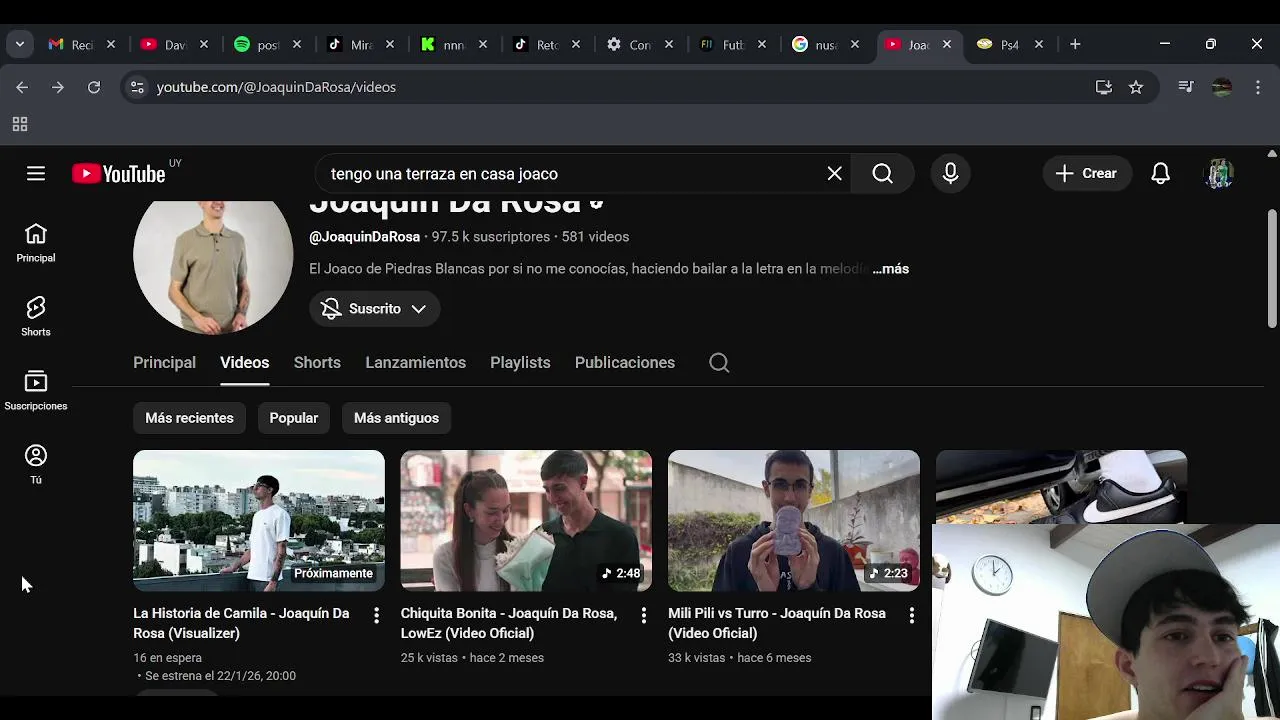Open the account avatar menu
Screen dimensions: 1280x720
[1218, 174]
